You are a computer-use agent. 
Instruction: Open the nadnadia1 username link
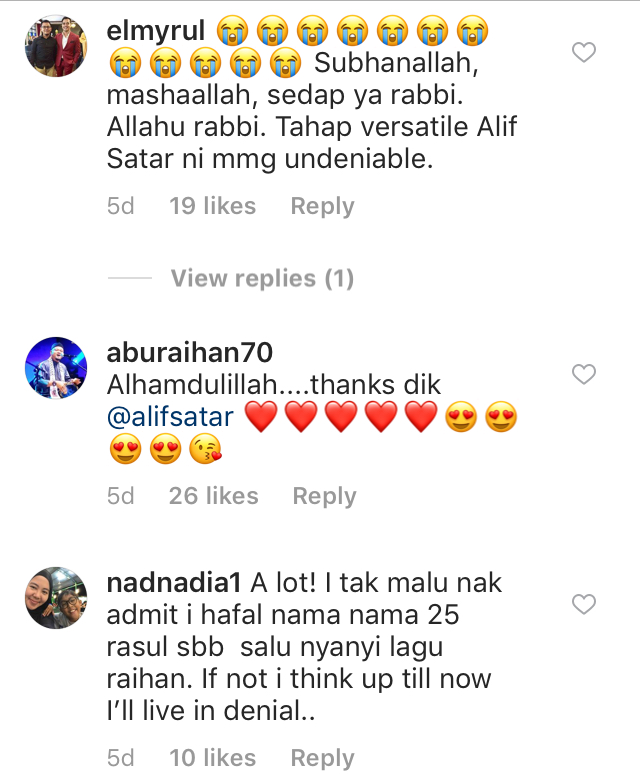174,583
